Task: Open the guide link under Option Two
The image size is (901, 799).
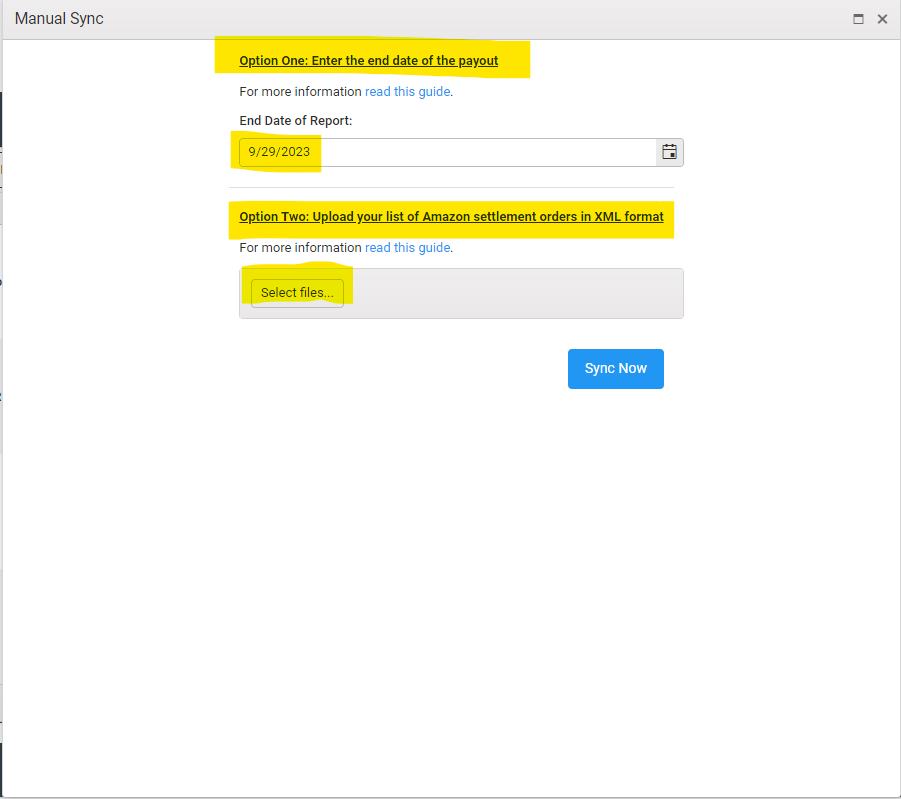Action: 407,248
